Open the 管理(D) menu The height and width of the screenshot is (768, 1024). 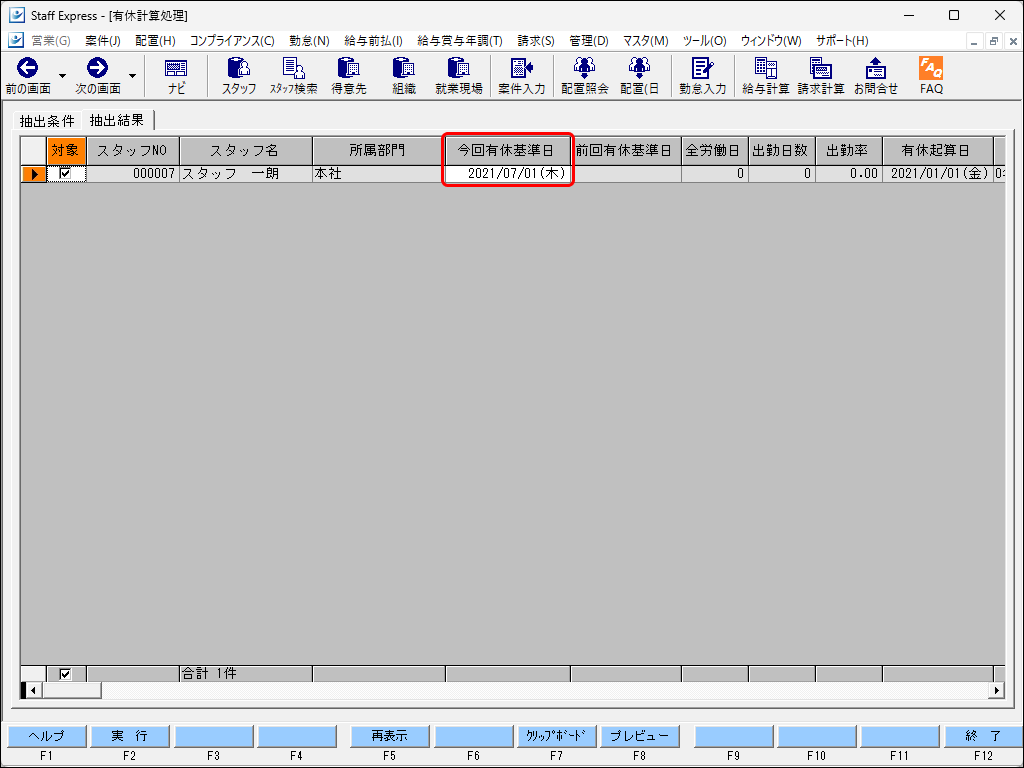click(x=588, y=40)
